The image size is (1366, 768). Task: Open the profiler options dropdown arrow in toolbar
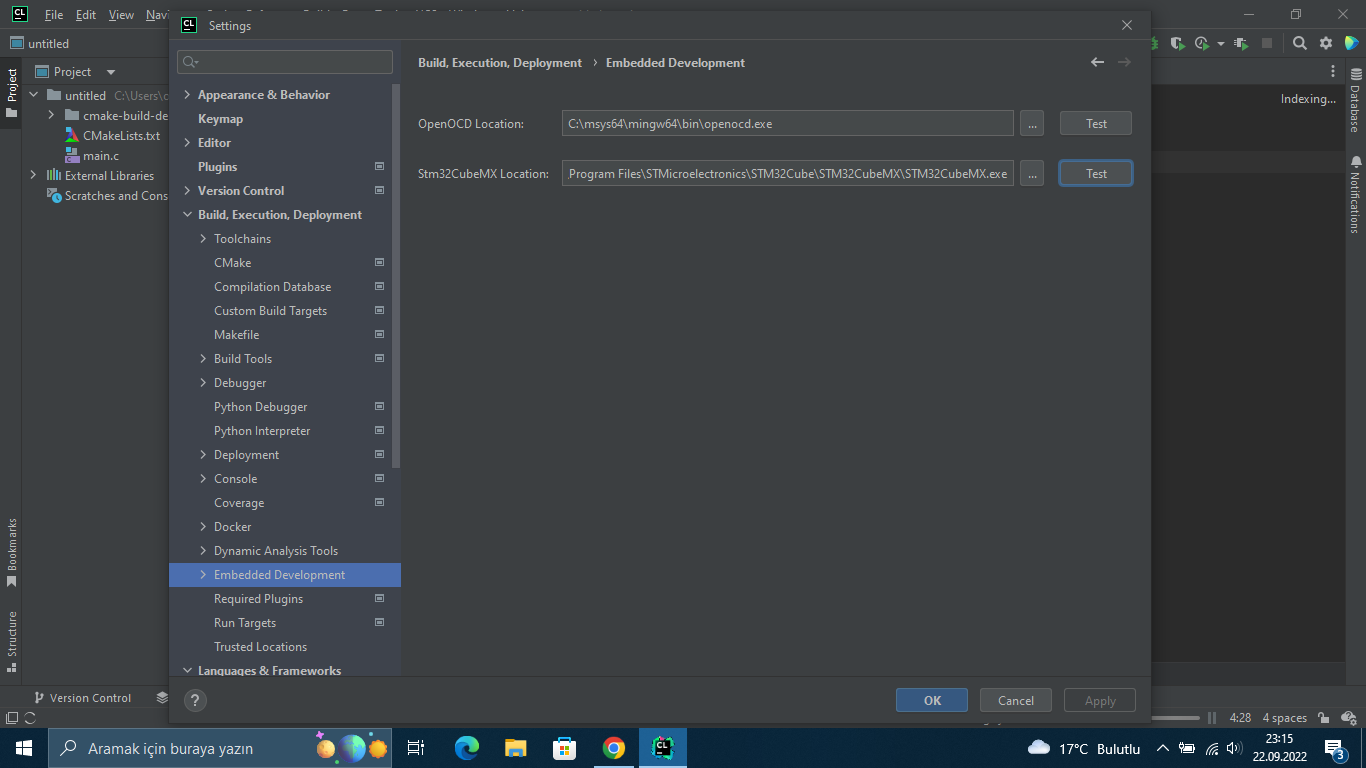coord(1221,44)
